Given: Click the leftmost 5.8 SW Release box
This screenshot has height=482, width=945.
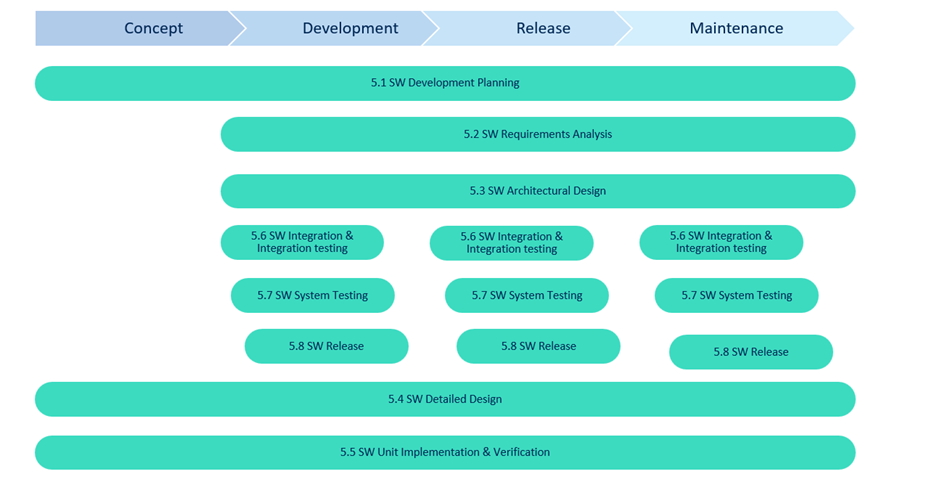Looking at the screenshot, I should pos(327,346).
